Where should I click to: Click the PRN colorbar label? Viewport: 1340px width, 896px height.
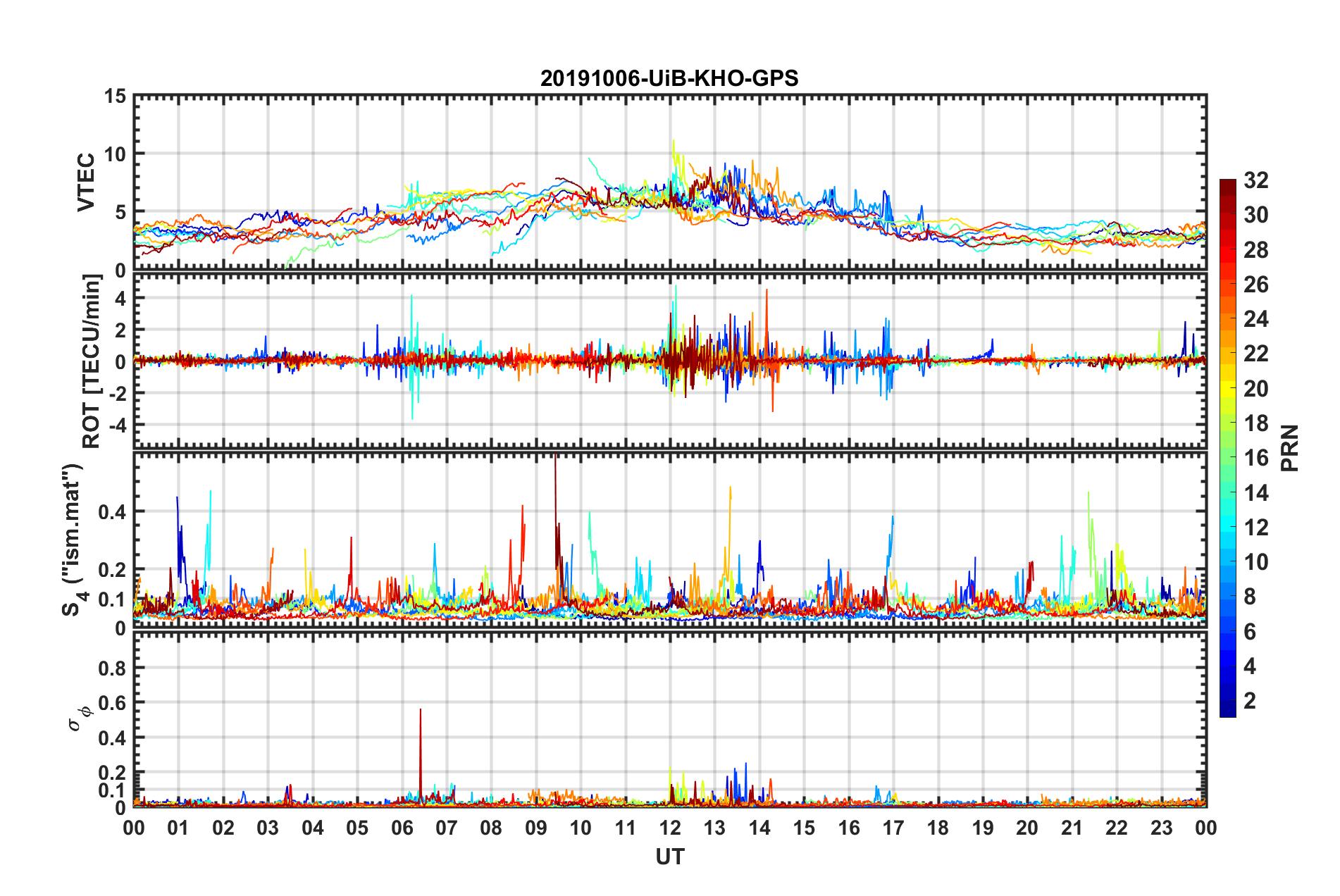tap(1290, 448)
